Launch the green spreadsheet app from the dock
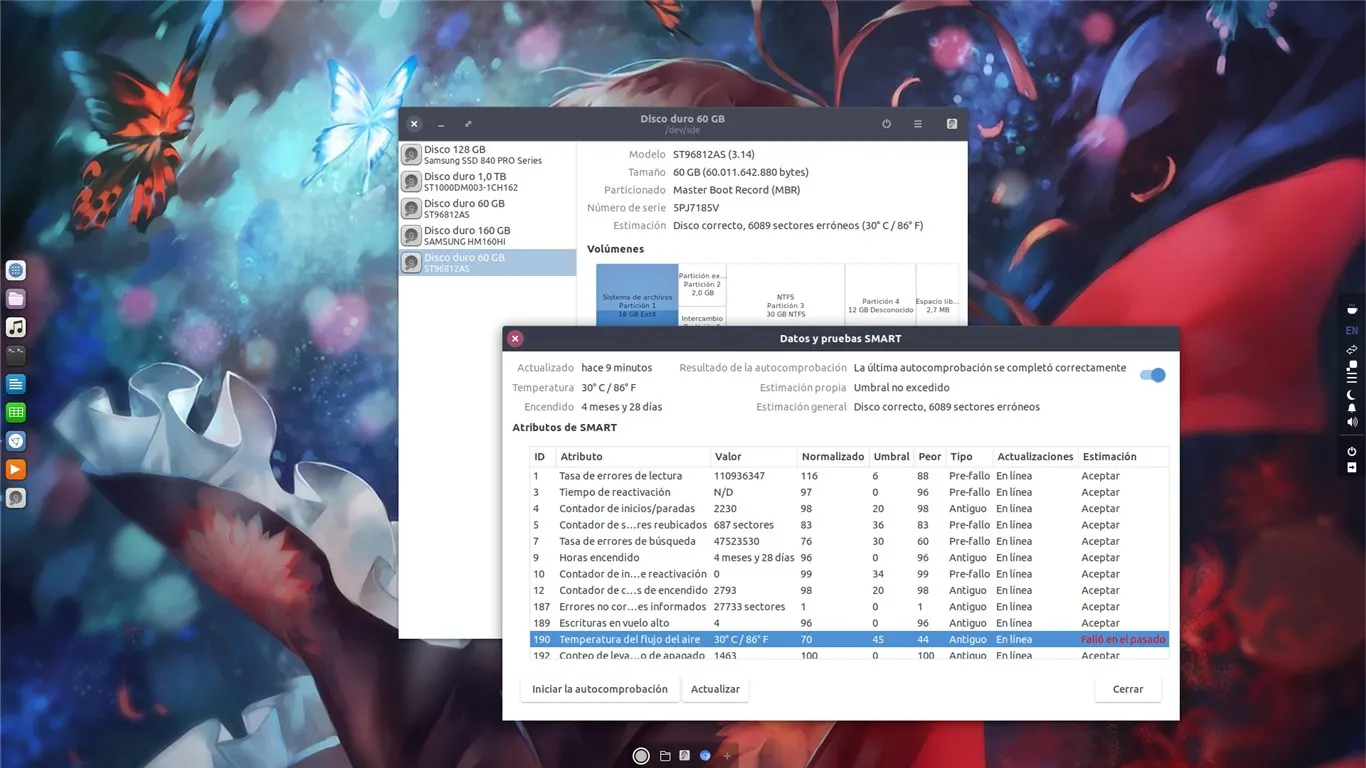 pos(15,411)
